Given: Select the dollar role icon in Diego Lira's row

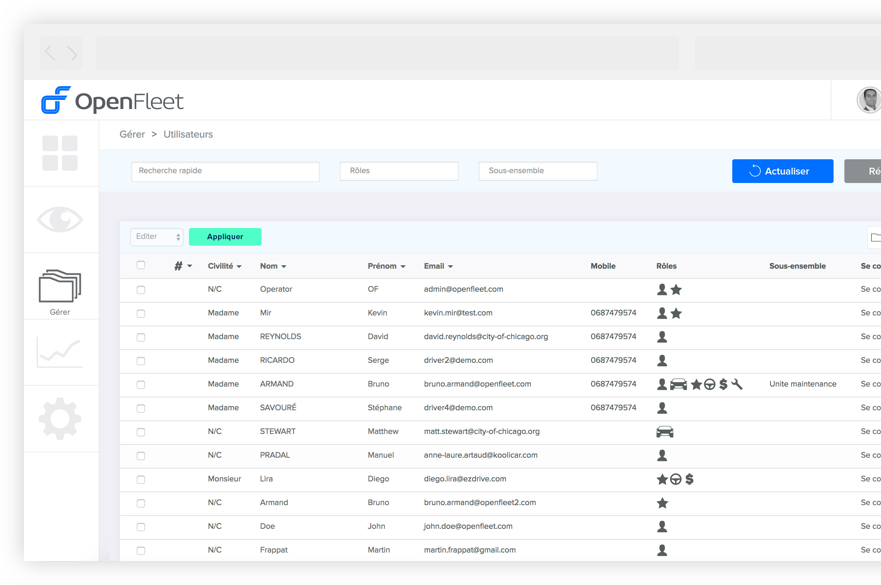Looking at the screenshot, I should (689, 479).
